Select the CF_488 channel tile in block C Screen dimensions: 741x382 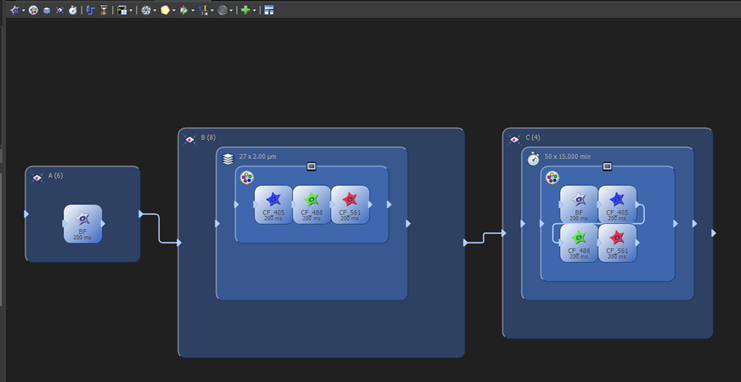(579, 243)
